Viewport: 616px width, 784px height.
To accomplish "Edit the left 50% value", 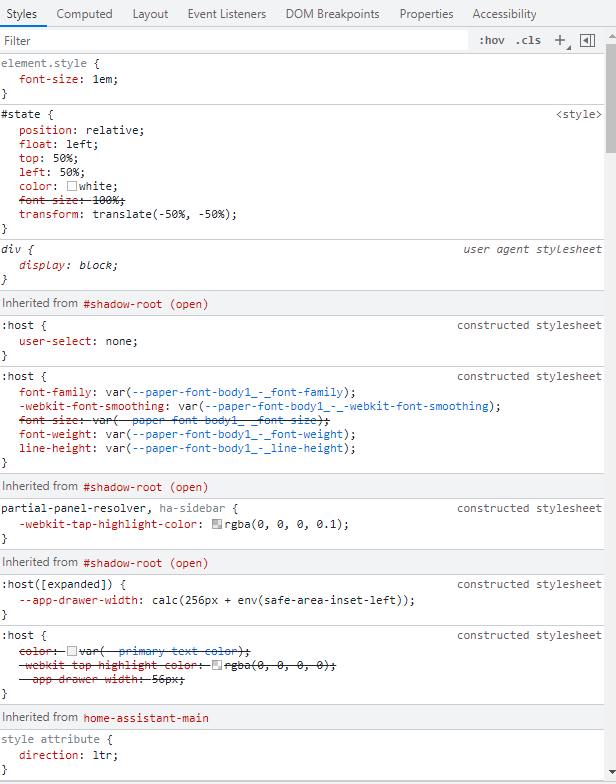I will (x=70, y=172).
